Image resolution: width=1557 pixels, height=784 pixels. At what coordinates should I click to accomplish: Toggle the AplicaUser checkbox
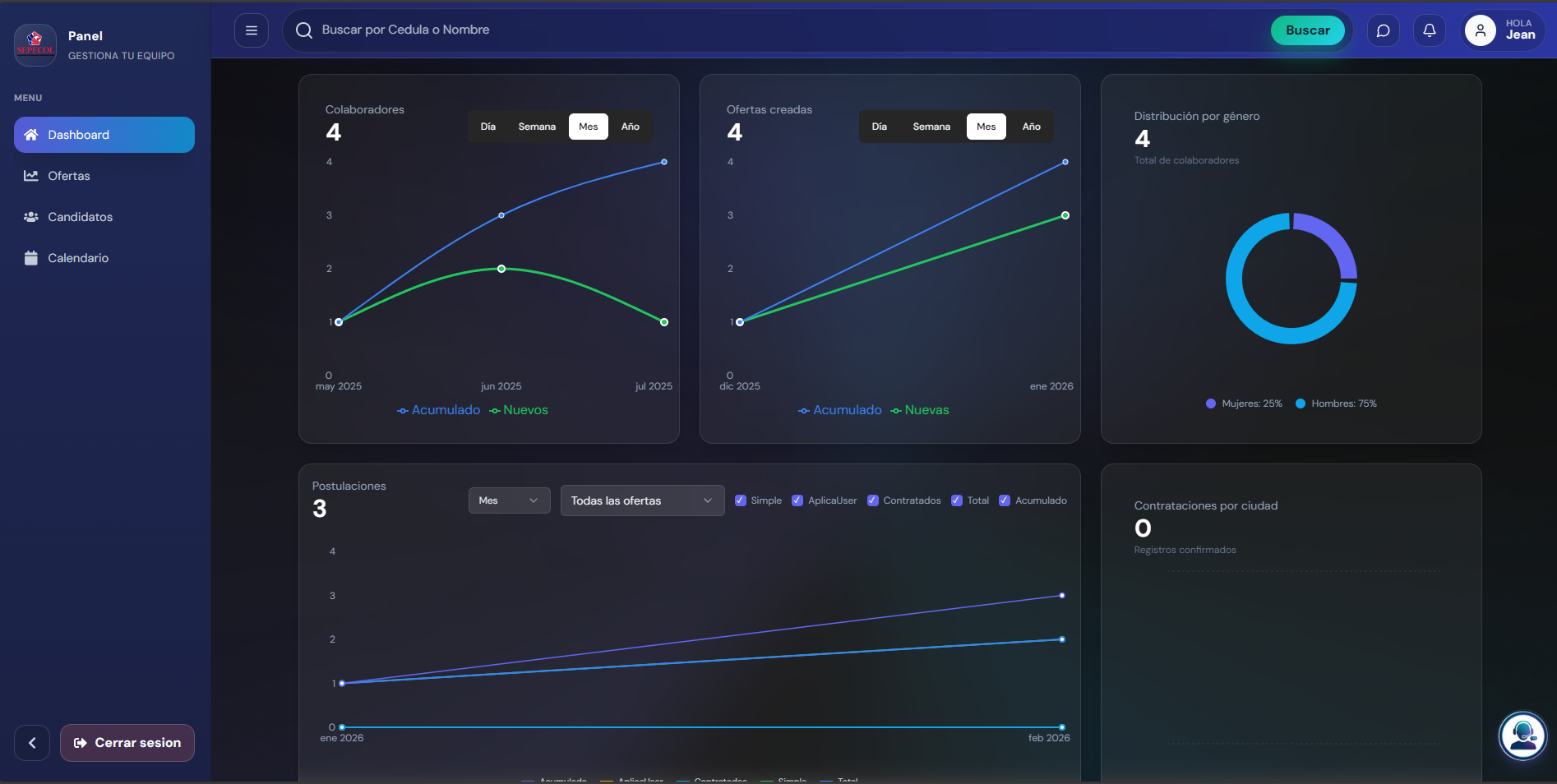coord(797,500)
